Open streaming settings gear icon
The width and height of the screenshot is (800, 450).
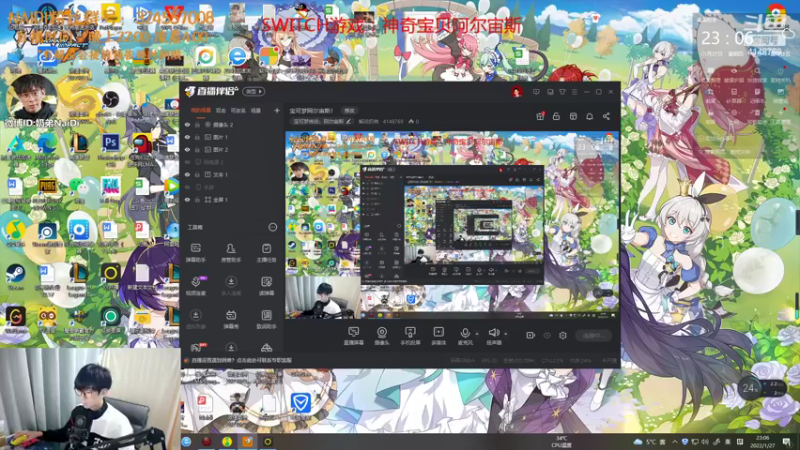click(563, 335)
